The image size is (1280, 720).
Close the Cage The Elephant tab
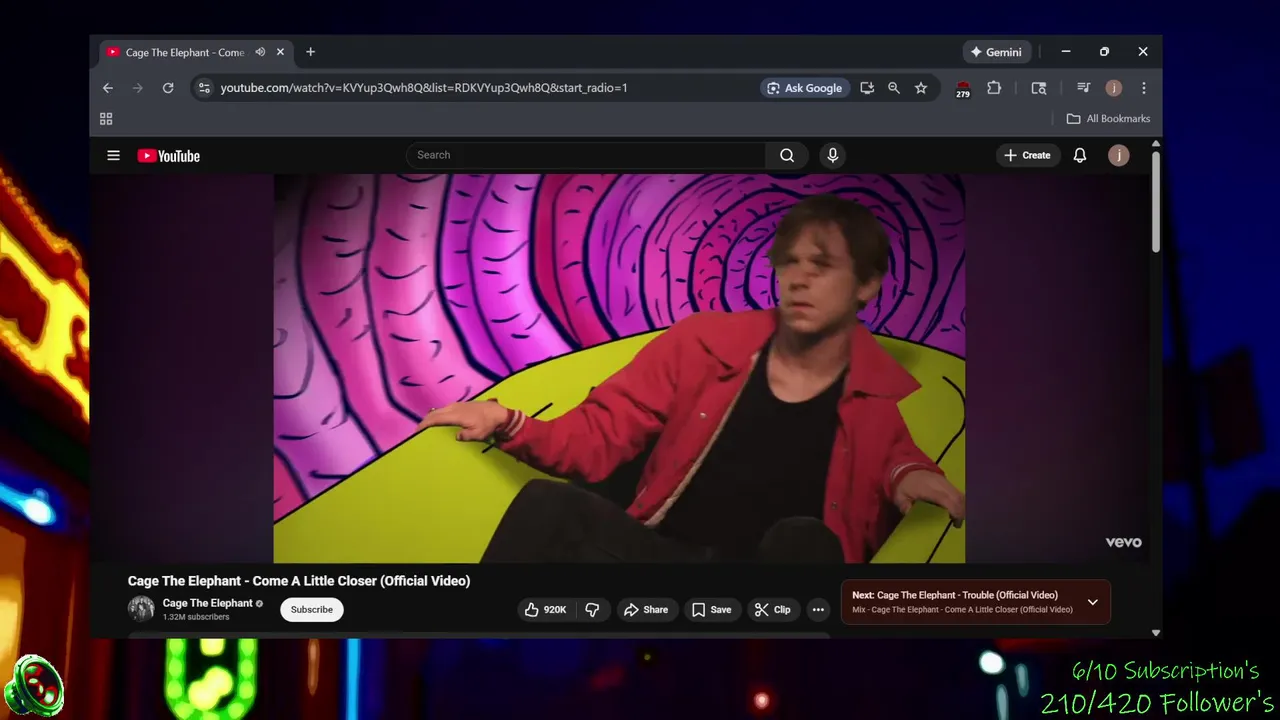pyautogui.click(x=280, y=52)
